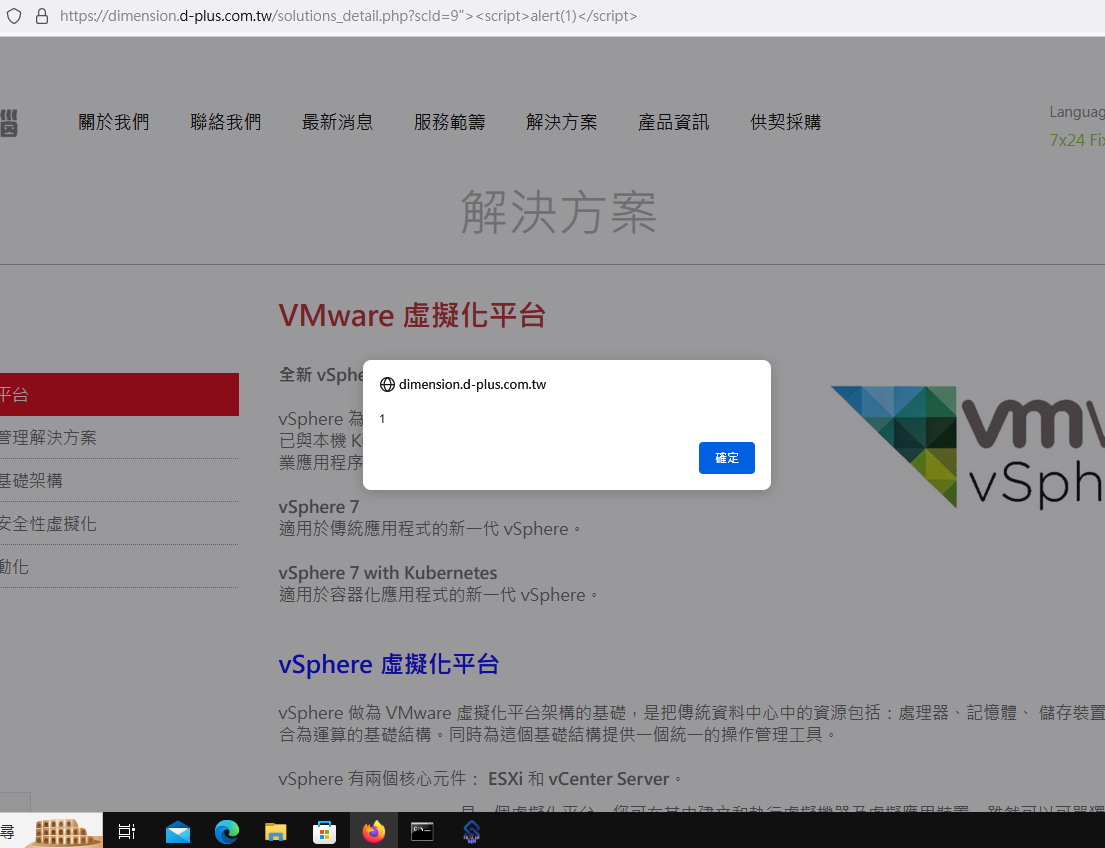Click the blue diamond app icon in taskbar
This screenshot has width=1105, height=848.
click(x=471, y=832)
